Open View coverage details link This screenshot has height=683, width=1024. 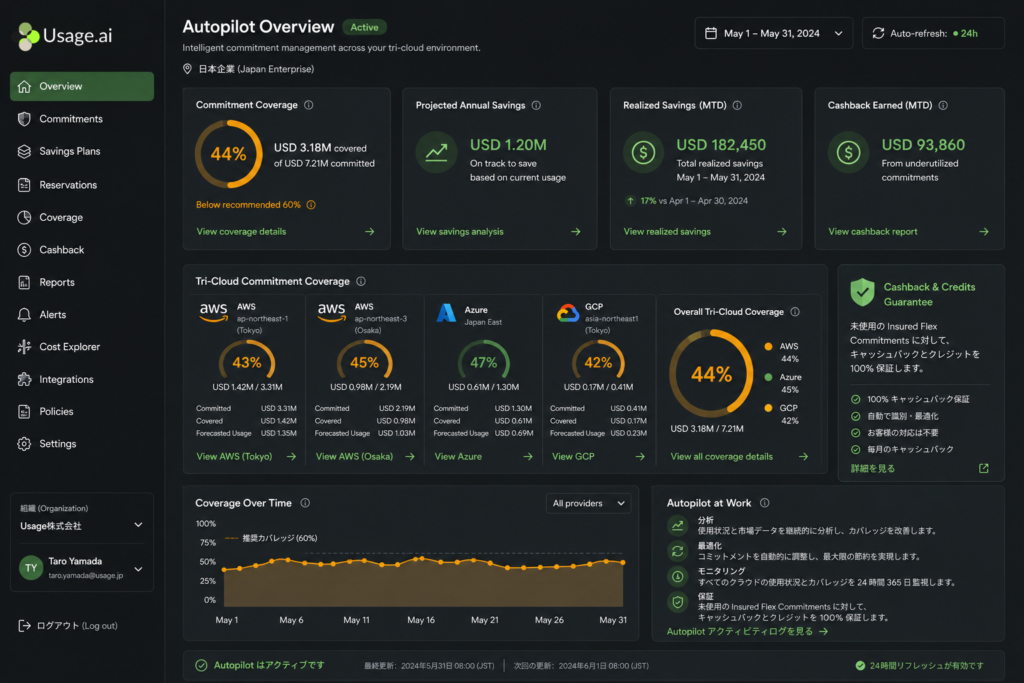285,232
